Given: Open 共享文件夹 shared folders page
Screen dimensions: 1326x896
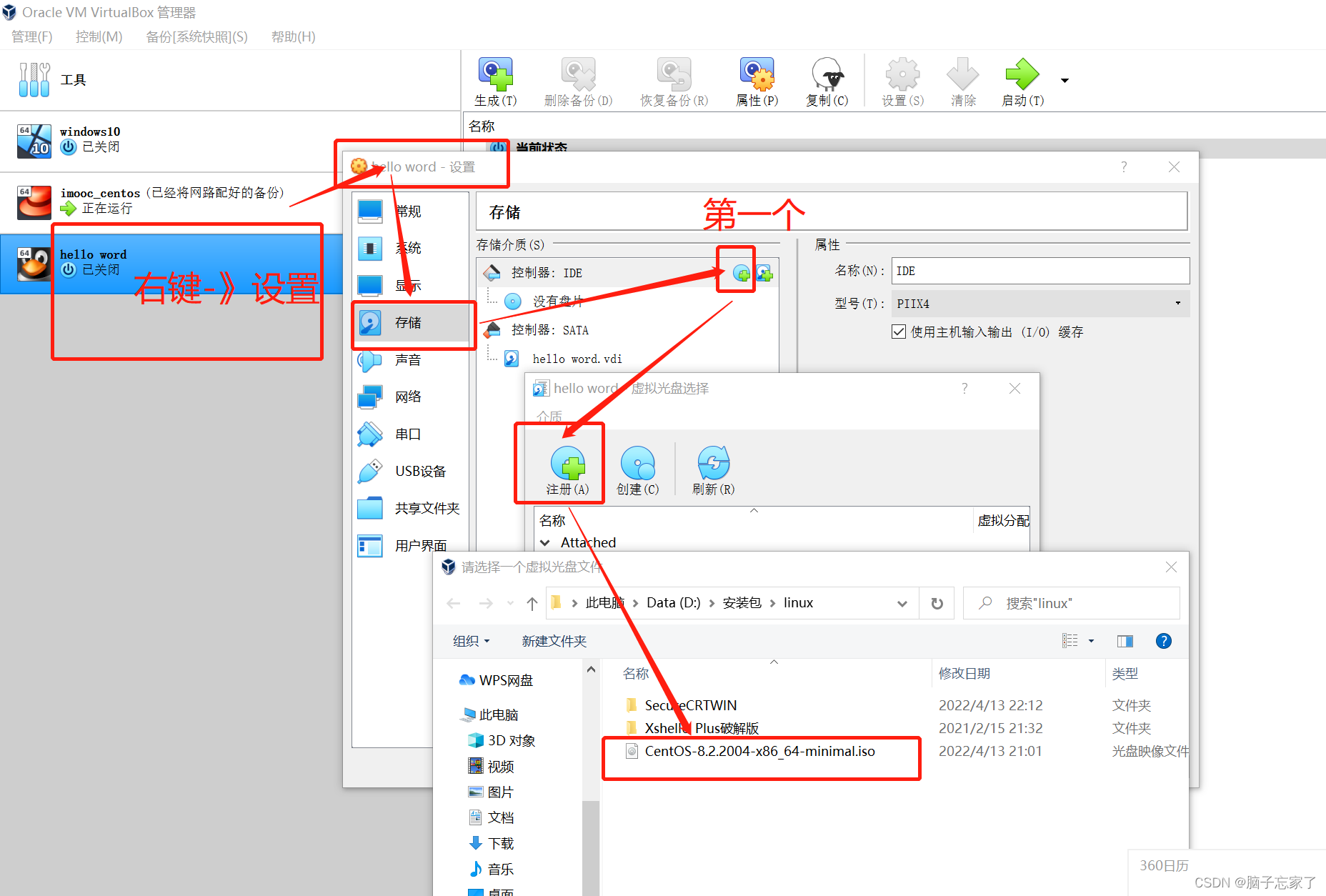Looking at the screenshot, I should (x=410, y=509).
